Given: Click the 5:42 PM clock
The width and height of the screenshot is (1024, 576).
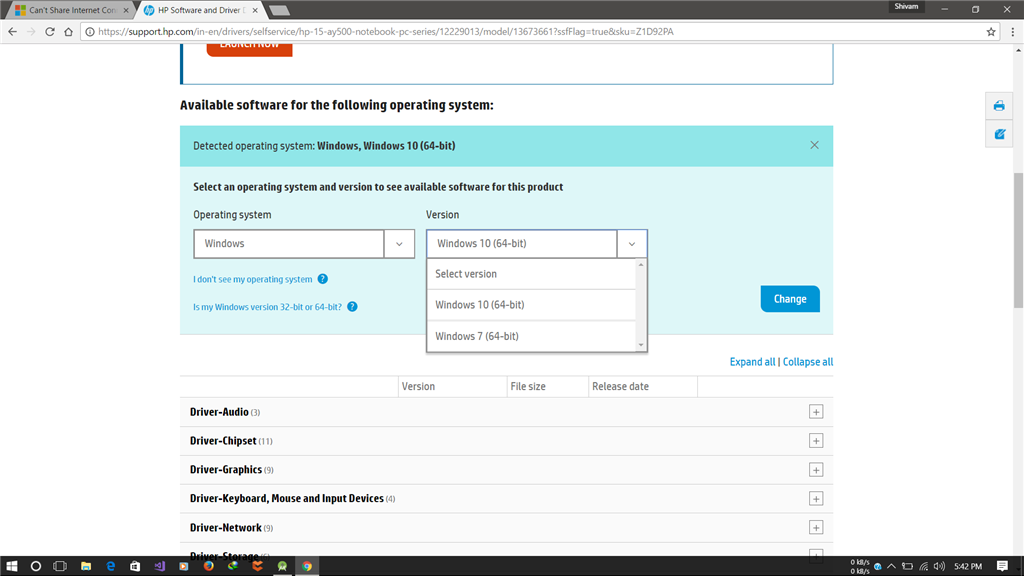Looking at the screenshot, I should 968,566.
